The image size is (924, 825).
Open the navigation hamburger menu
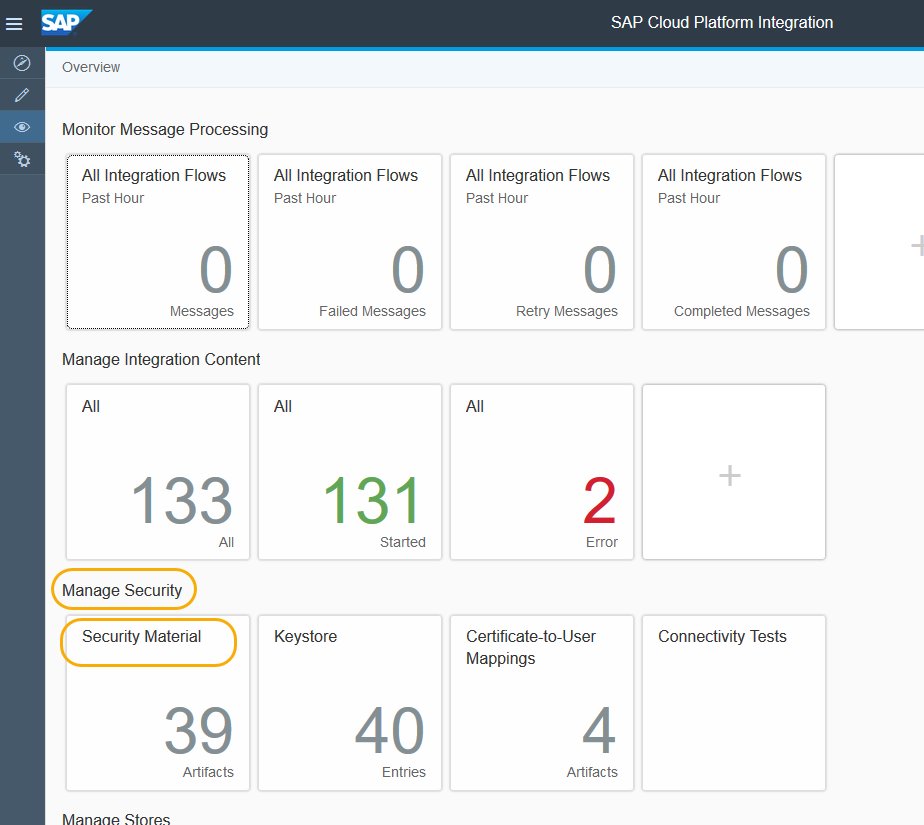[14, 22]
